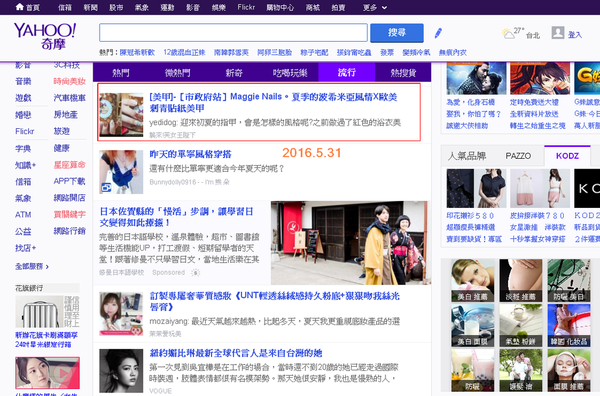This screenshot has width=600, height=396.
Task: Select the KODZ brand tab
Action: pos(567,156)
